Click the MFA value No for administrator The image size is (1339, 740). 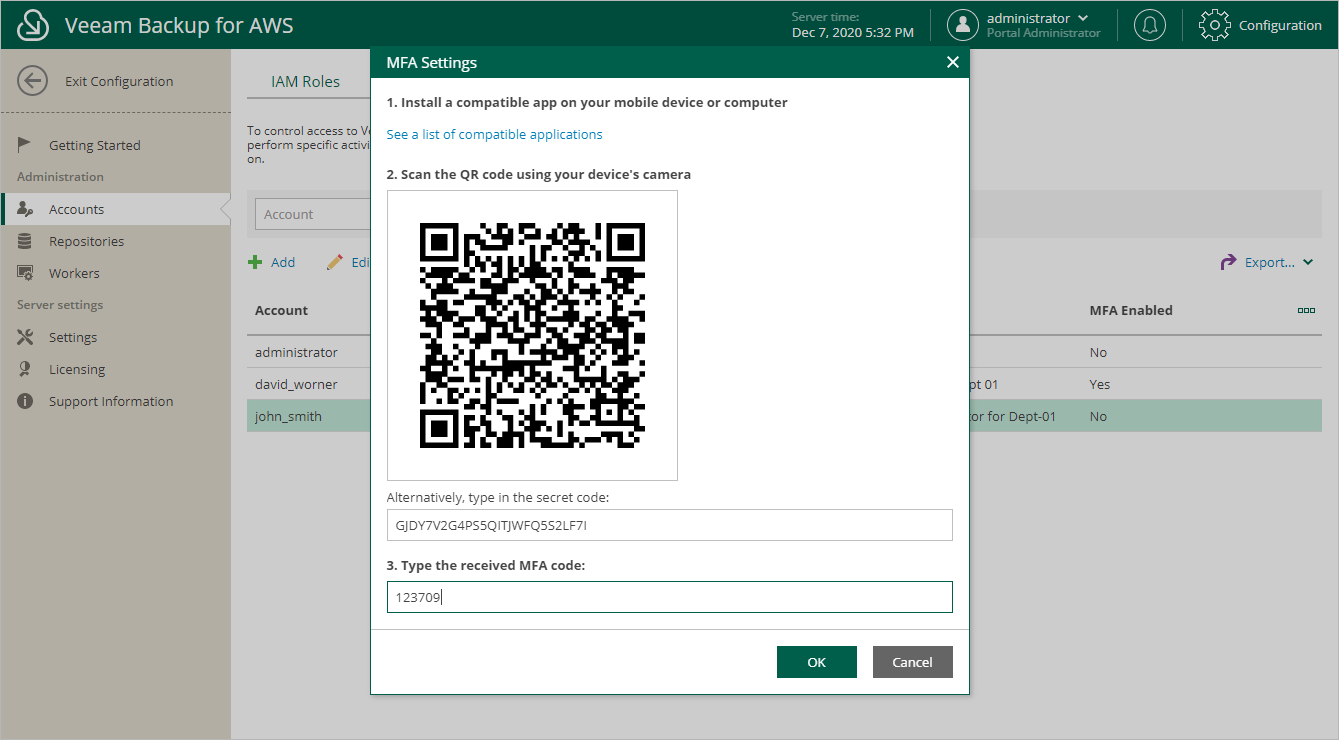tap(1098, 352)
